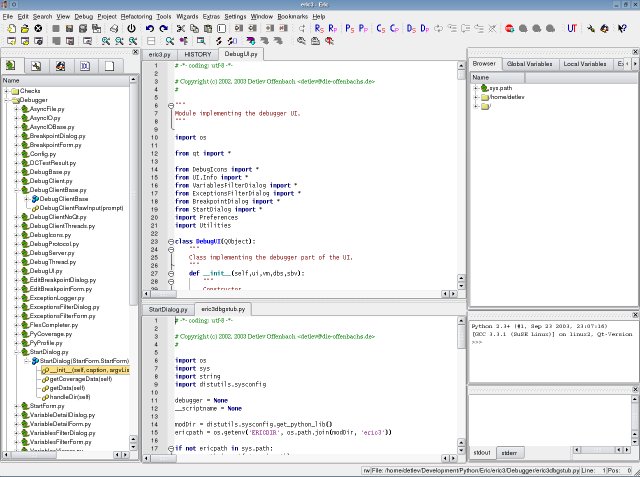Image resolution: width=640 pixels, height=477 pixels.
Task: Switch to the stderr output tab
Action: [x=508, y=453]
